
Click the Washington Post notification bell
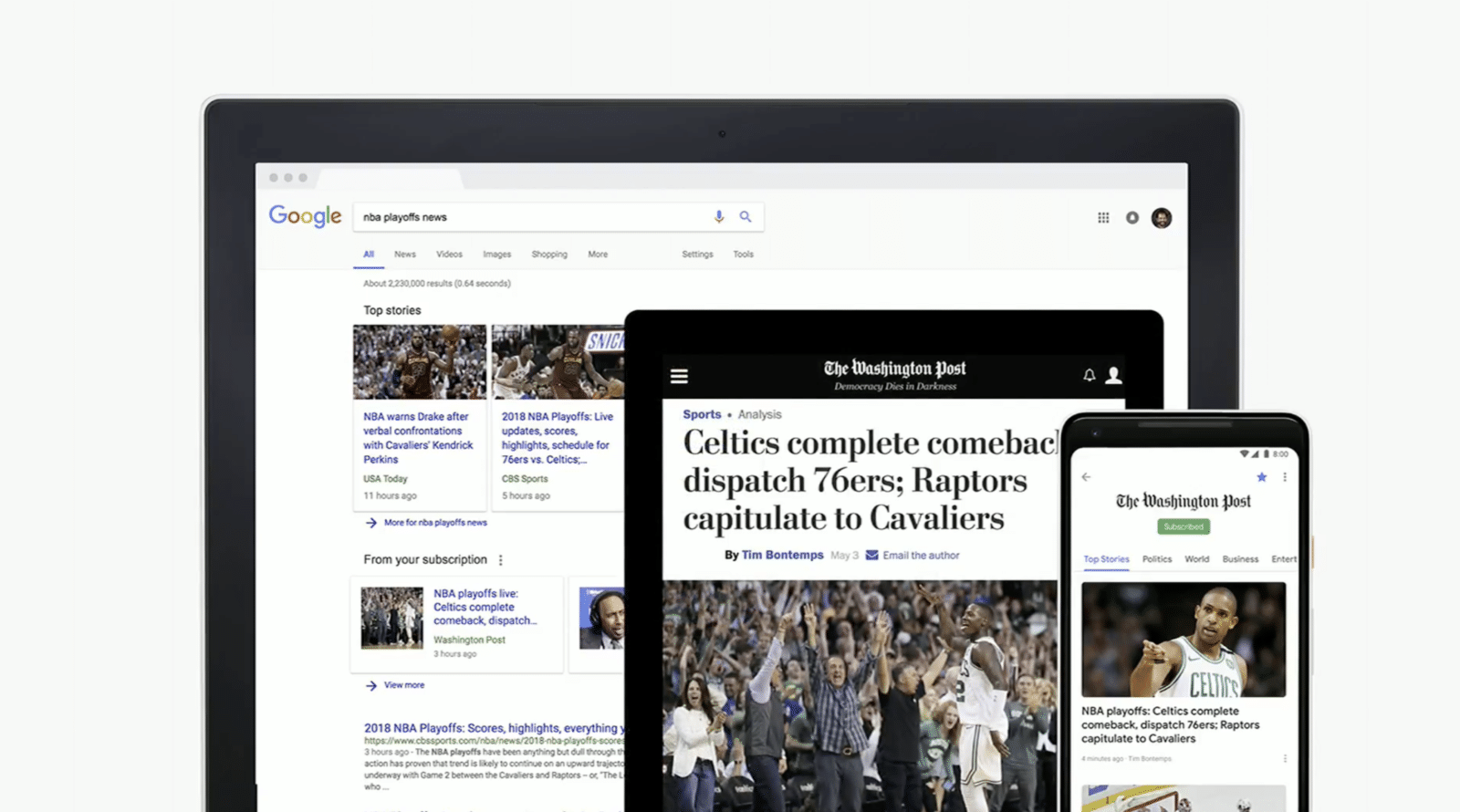pyautogui.click(x=1089, y=376)
